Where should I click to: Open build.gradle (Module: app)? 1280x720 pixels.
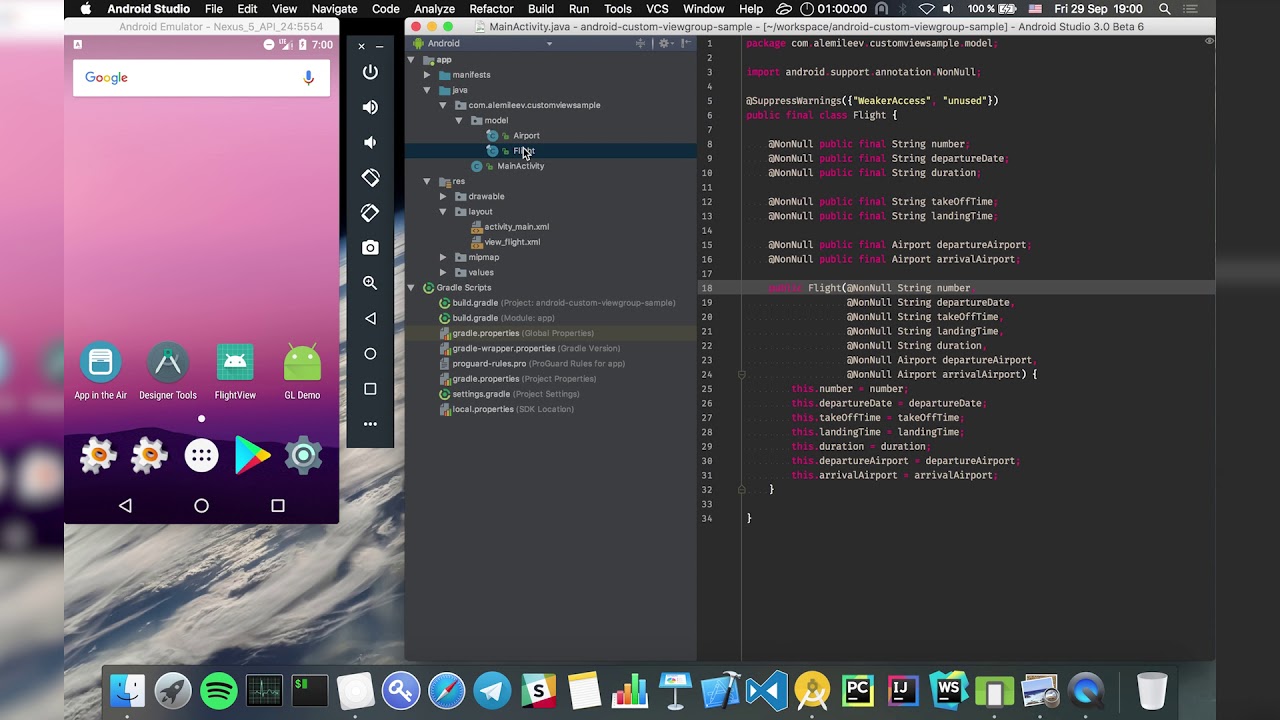(503, 318)
